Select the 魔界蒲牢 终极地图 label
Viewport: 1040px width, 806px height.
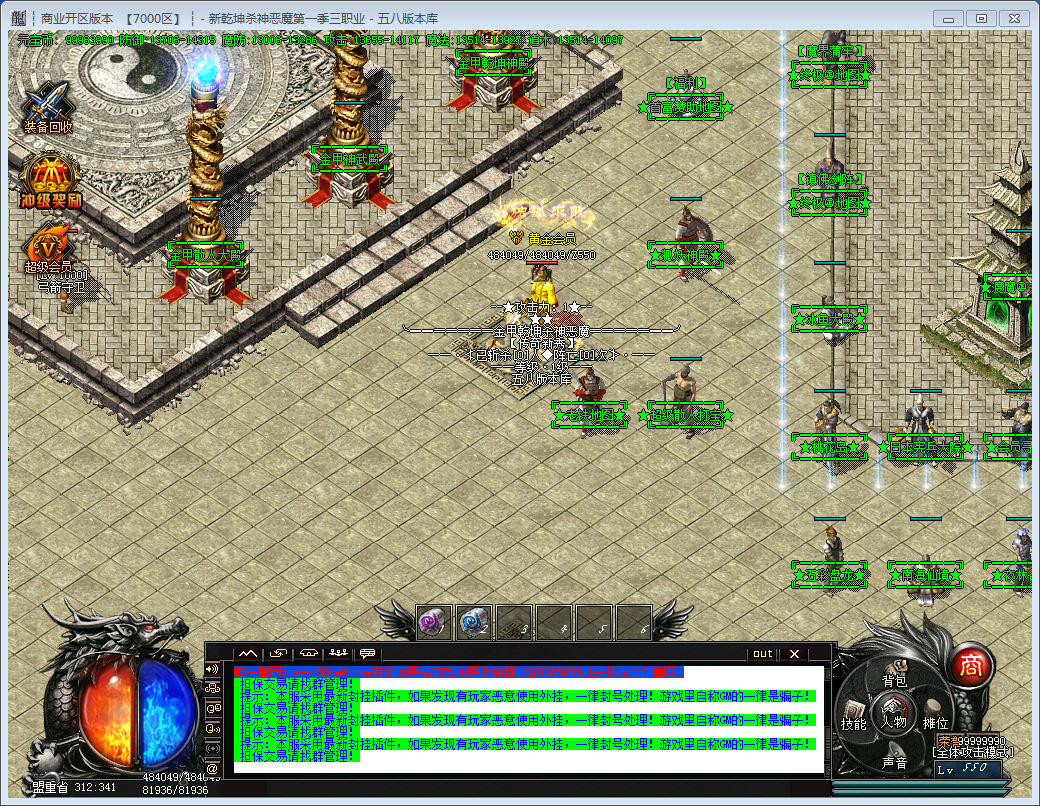tap(829, 75)
